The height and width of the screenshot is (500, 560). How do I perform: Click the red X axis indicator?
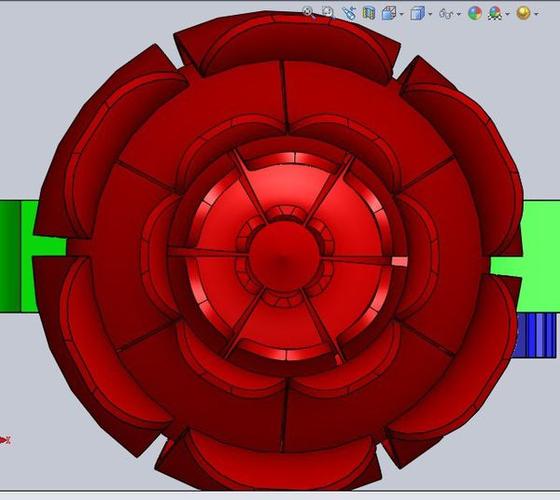(x=5, y=440)
